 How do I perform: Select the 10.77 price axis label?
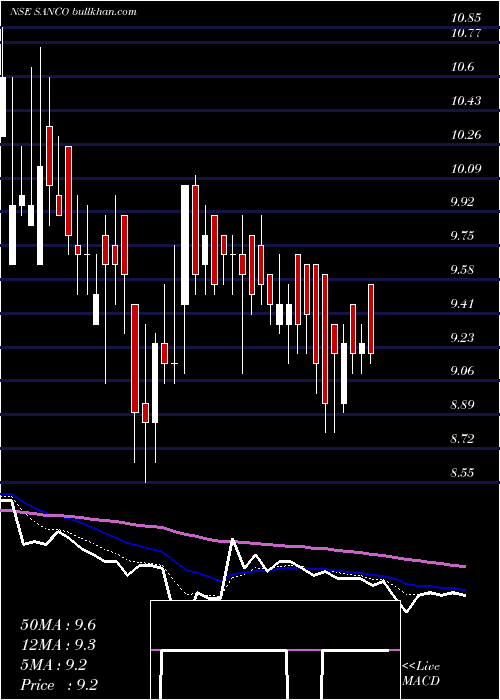(466, 33)
